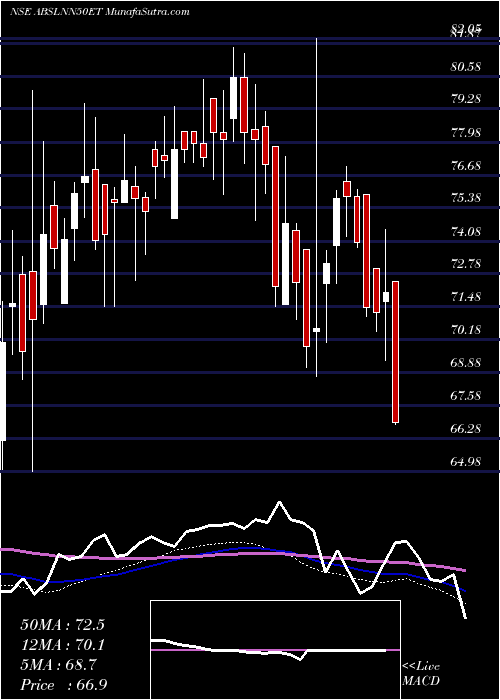
Task: Click the Price : 66.9 readout
Action: click(64, 685)
